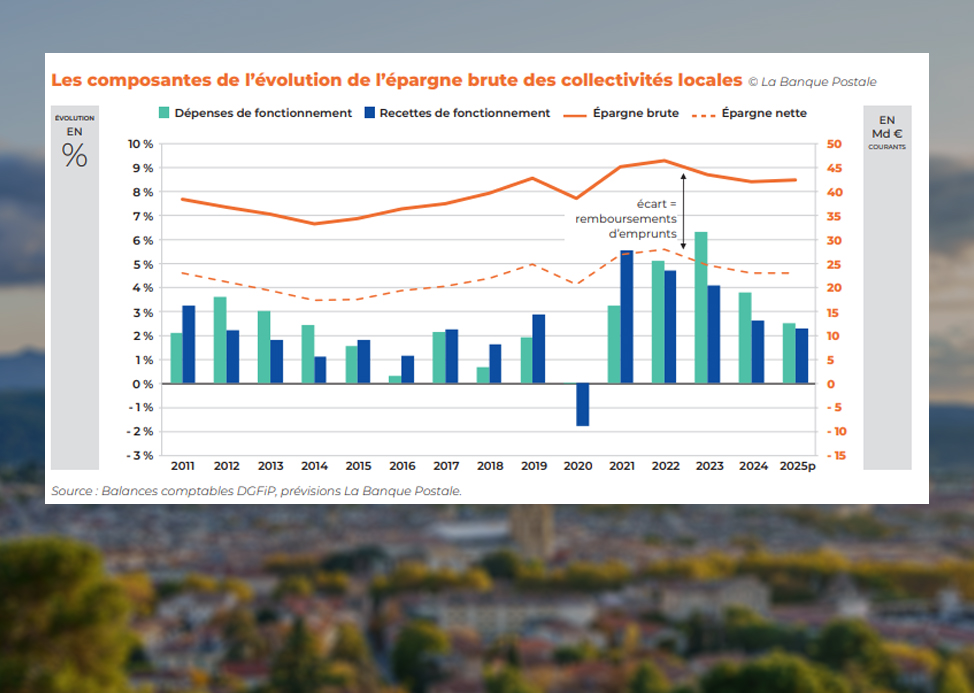Select the solid orange Épargne brute legend line
The width and height of the screenshot is (974, 693).
pyautogui.click(x=573, y=114)
